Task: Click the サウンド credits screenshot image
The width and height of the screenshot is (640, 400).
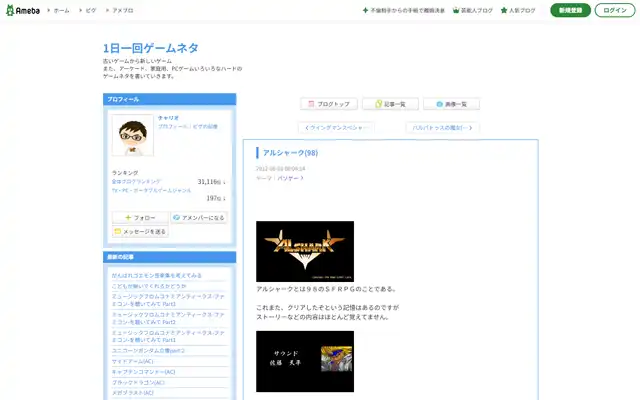Action: click(x=305, y=362)
